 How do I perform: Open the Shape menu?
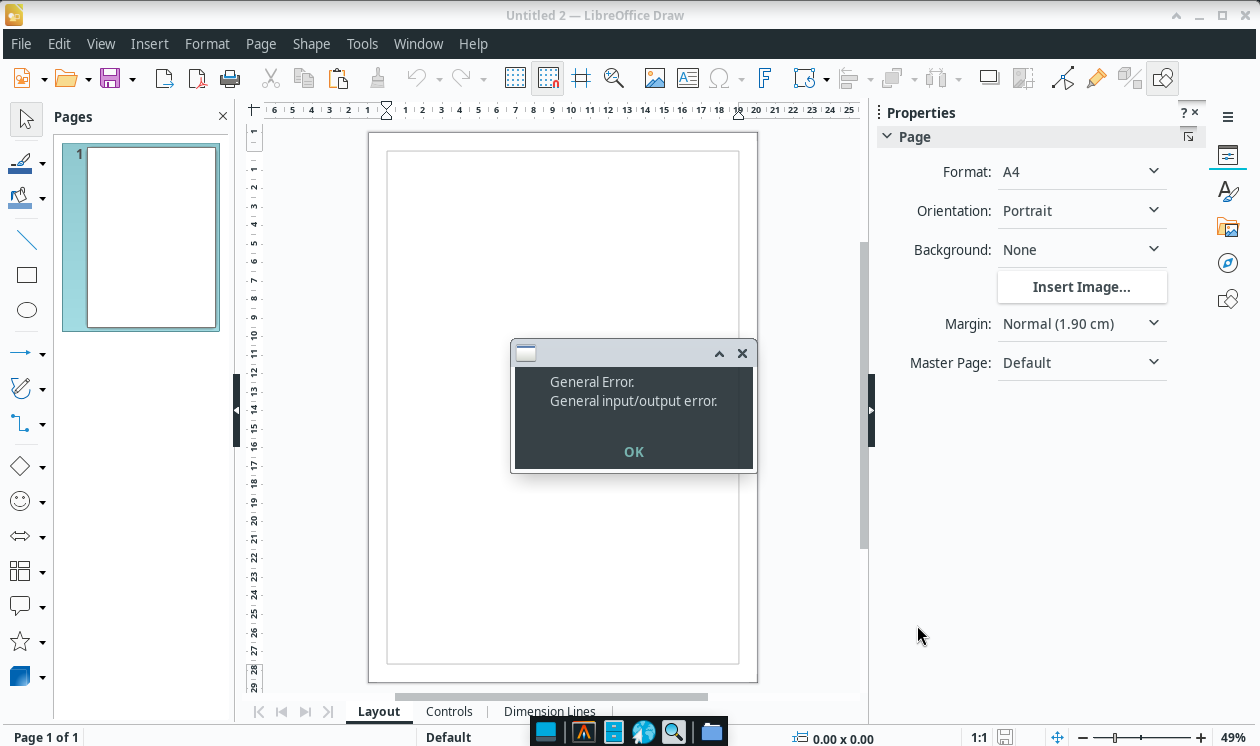(311, 44)
